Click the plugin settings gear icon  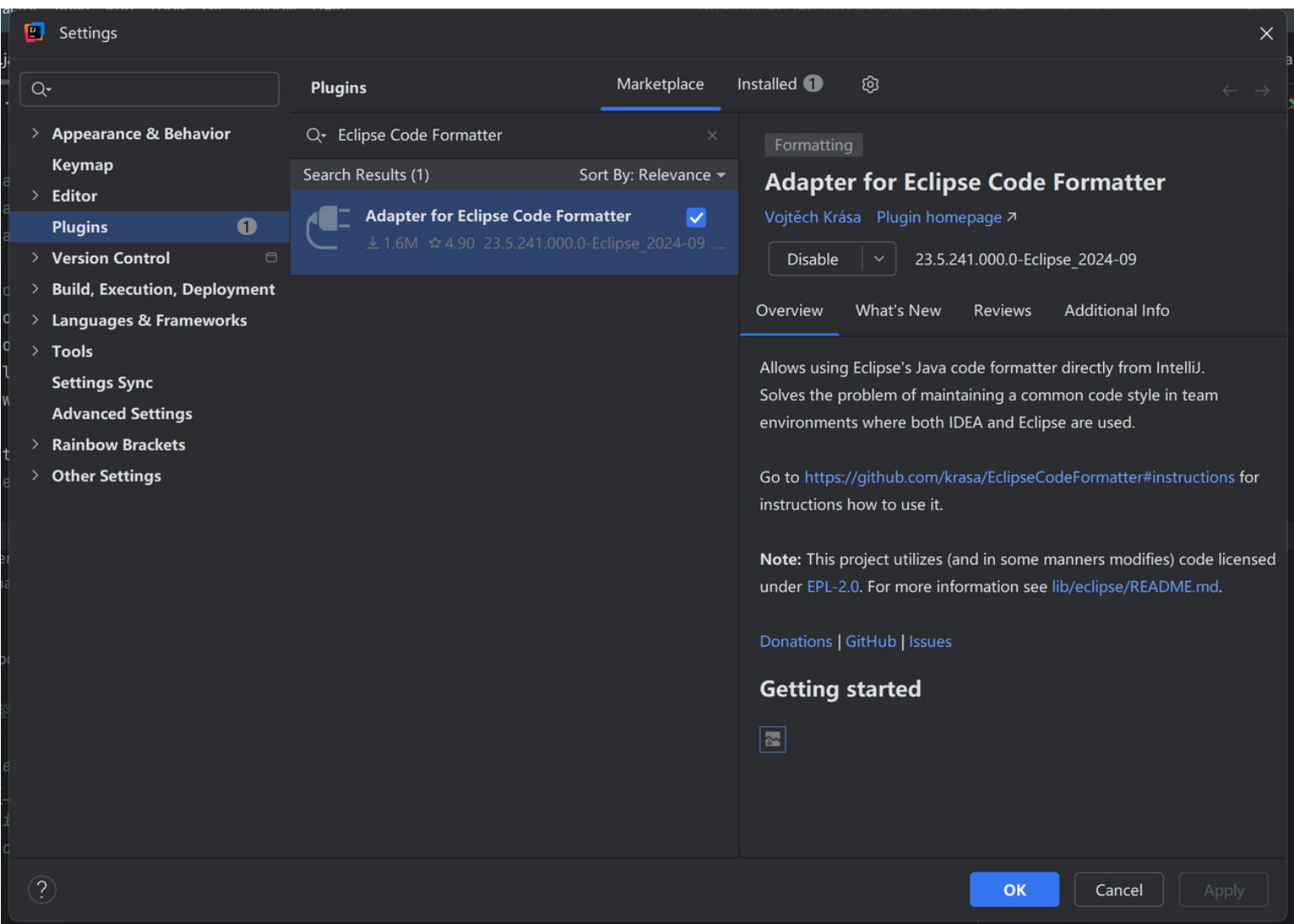point(870,84)
